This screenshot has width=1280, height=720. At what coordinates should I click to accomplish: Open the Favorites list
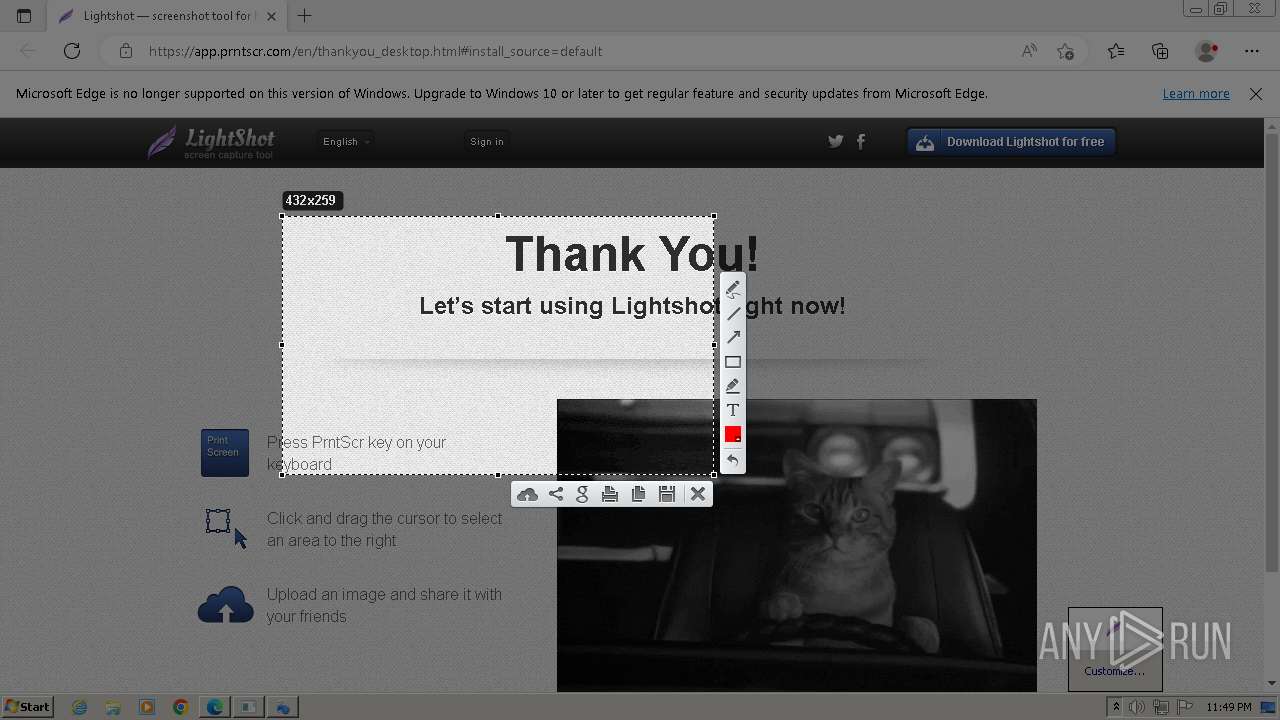pos(1116,51)
